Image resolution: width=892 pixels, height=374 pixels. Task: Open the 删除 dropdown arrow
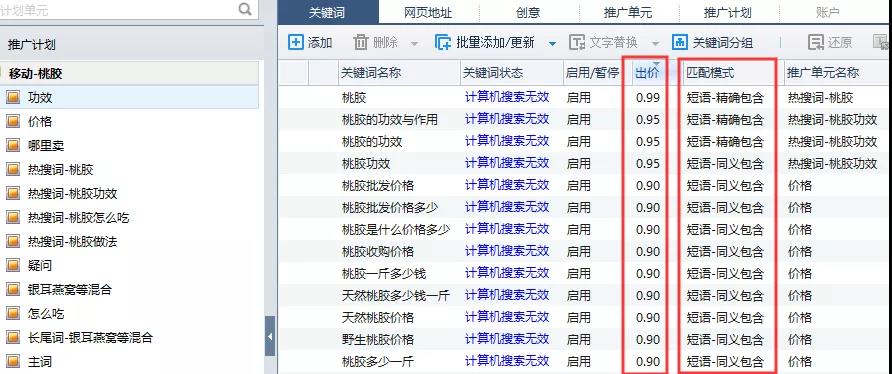point(415,43)
